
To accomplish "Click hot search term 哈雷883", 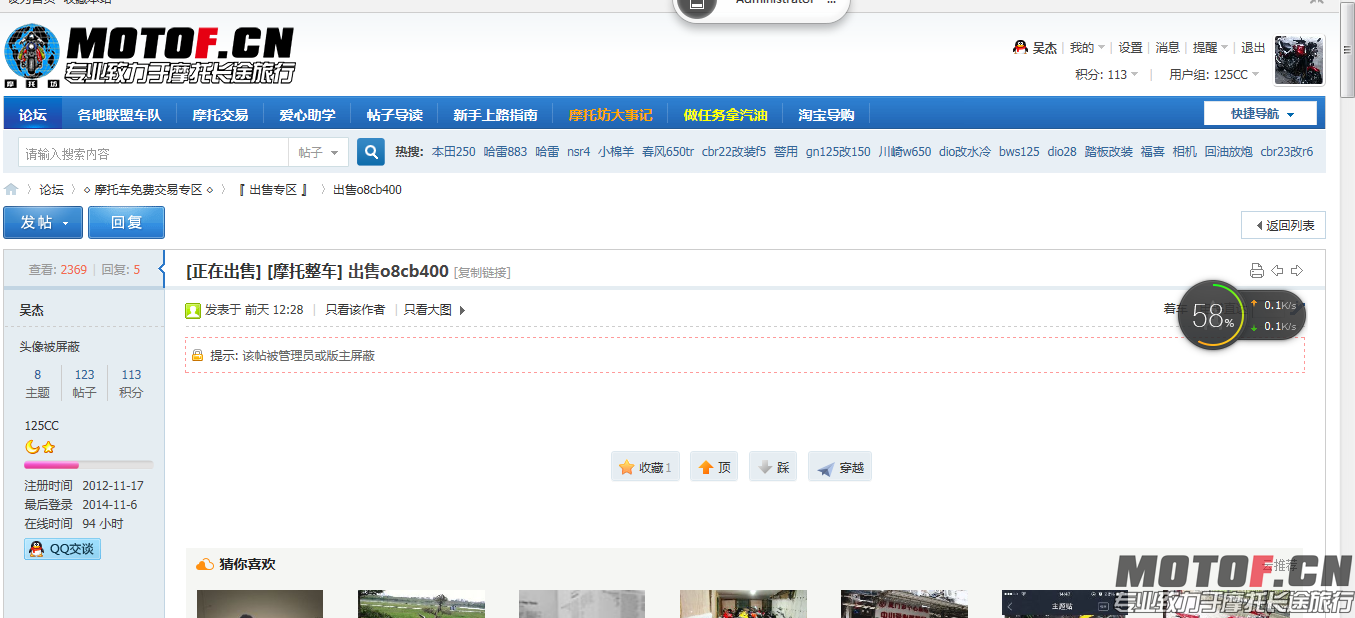I will [505, 152].
